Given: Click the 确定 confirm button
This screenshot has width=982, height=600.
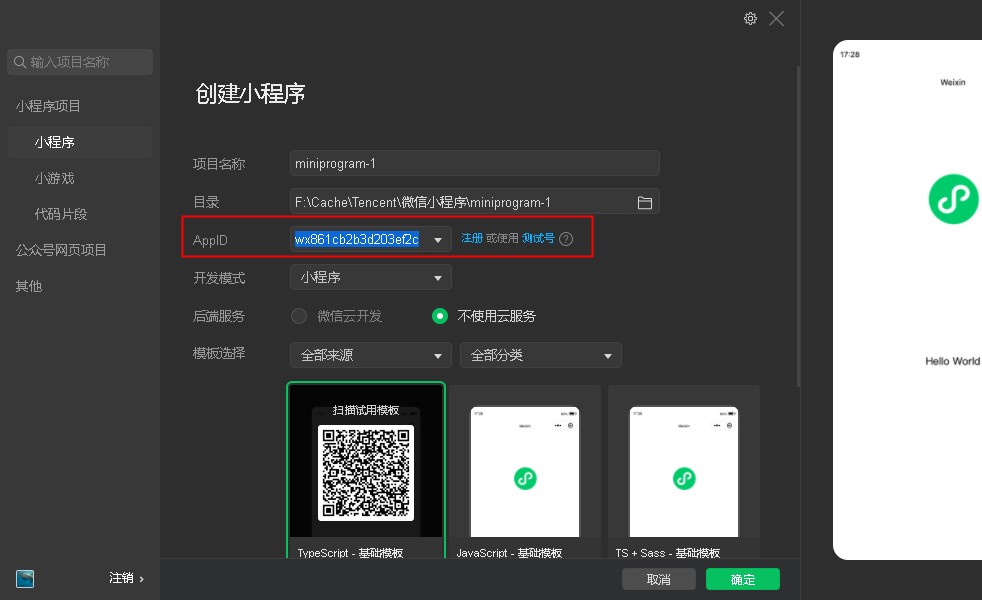Looking at the screenshot, I should tap(743, 579).
